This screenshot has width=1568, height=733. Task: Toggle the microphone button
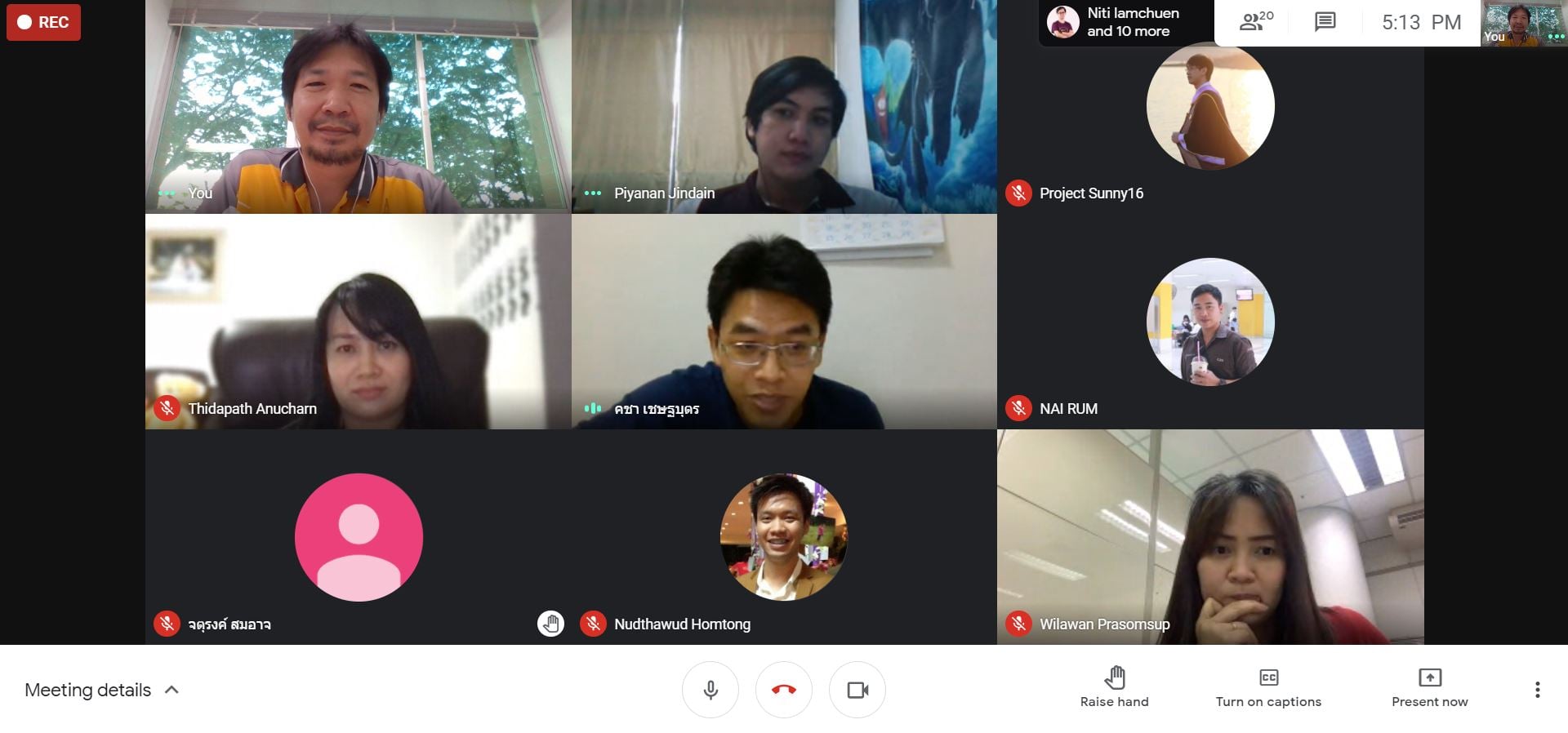[x=710, y=690]
